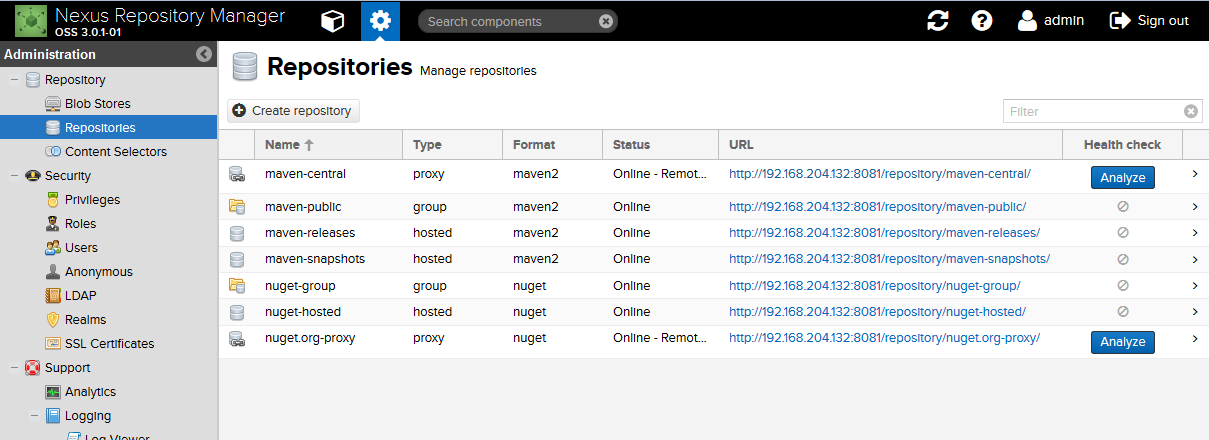Click the Administration gear icon
This screenshot has height=440, width=1209.
[x=380, y=21]
